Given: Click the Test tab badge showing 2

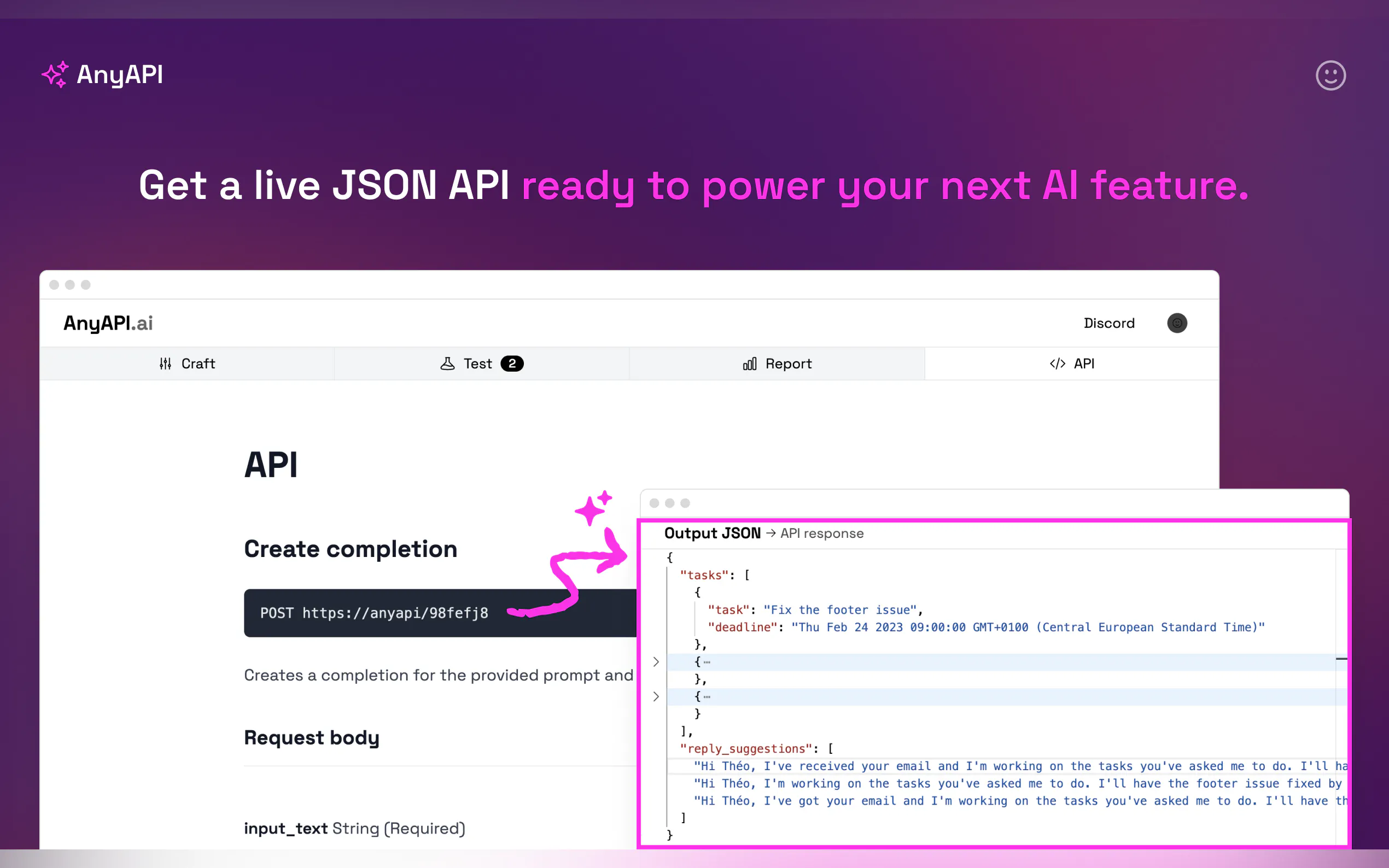Looking at the screenshot, I should [512, 363].
